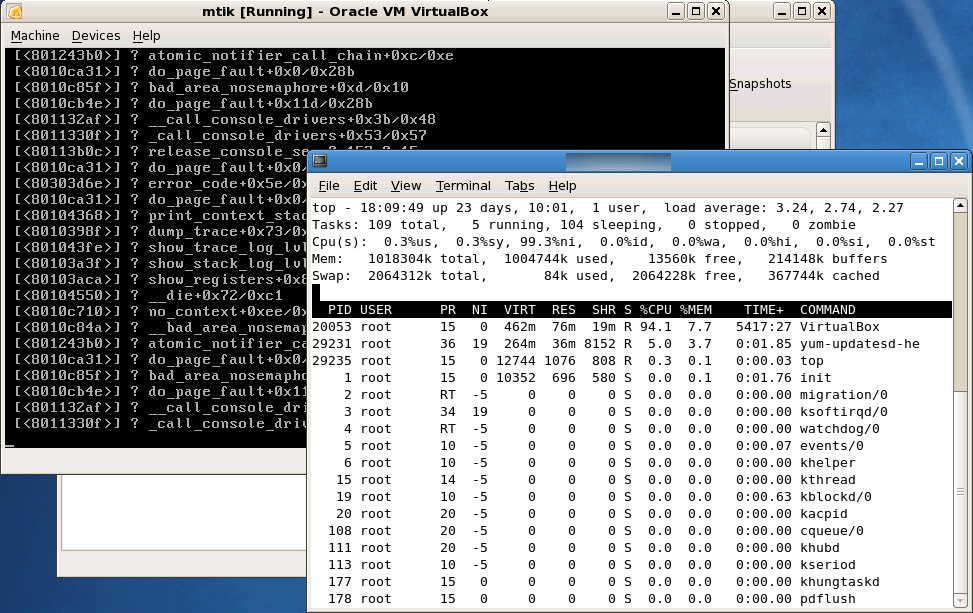Click the kseriod process name
This screenshot has width=973, height=613.
[828, 565]
